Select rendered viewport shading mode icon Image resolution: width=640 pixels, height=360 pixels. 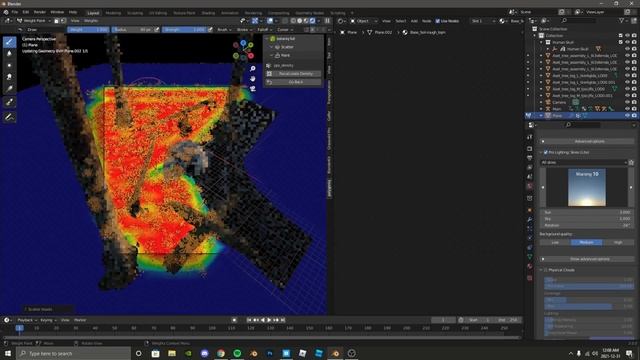click(313, 20)
